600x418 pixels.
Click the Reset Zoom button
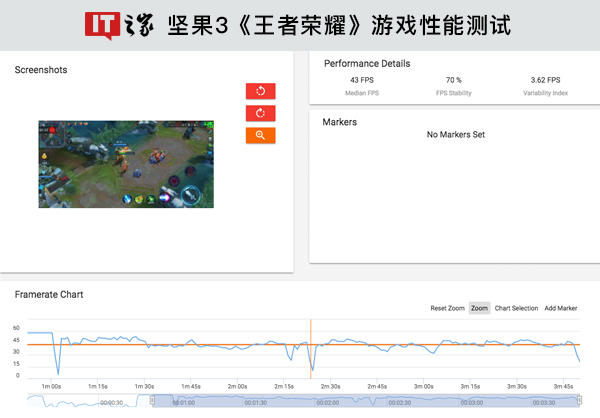[447, 308]
